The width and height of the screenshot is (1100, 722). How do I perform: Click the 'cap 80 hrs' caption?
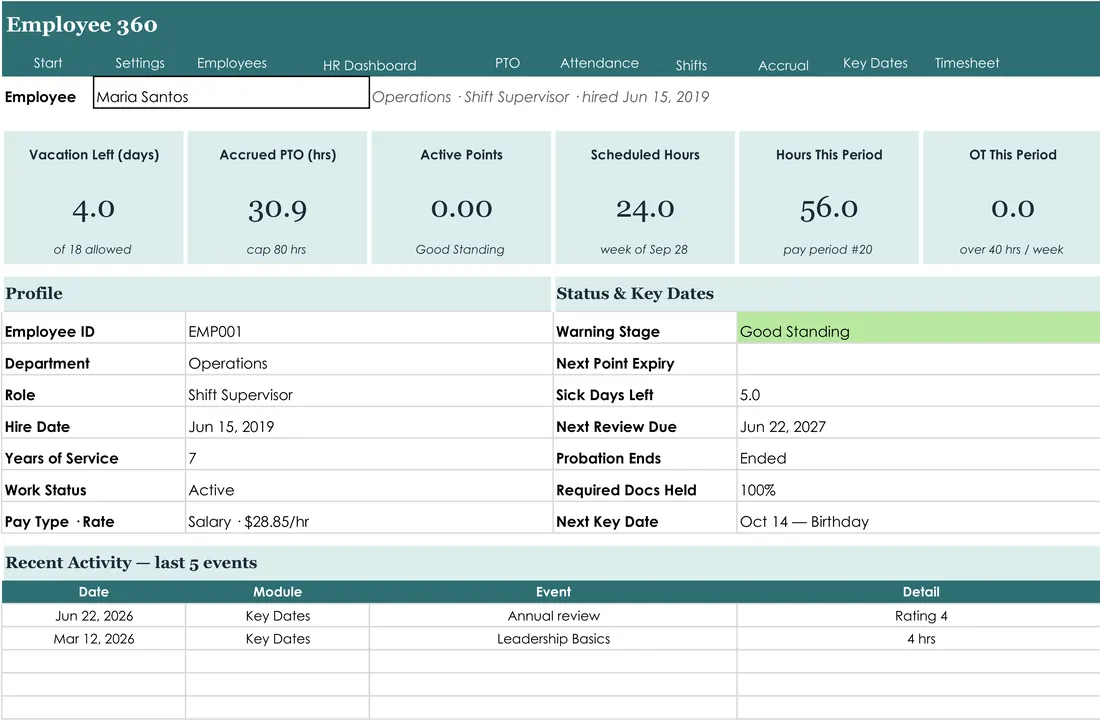coord(276,249)
